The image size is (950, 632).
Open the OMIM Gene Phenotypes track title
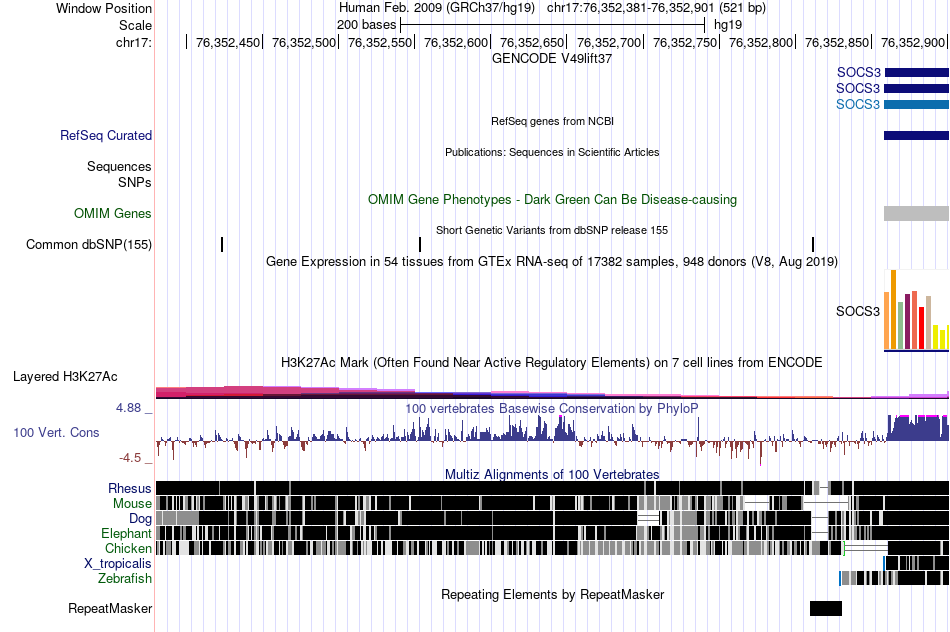553,199
